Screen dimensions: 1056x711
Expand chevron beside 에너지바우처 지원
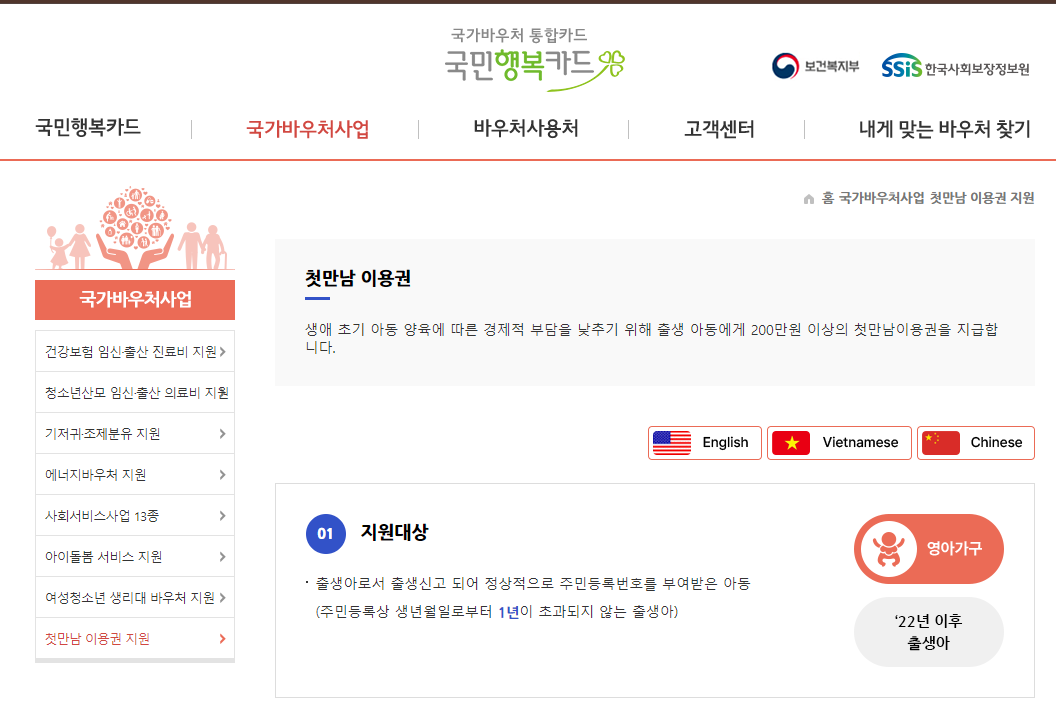pos(222,475)
